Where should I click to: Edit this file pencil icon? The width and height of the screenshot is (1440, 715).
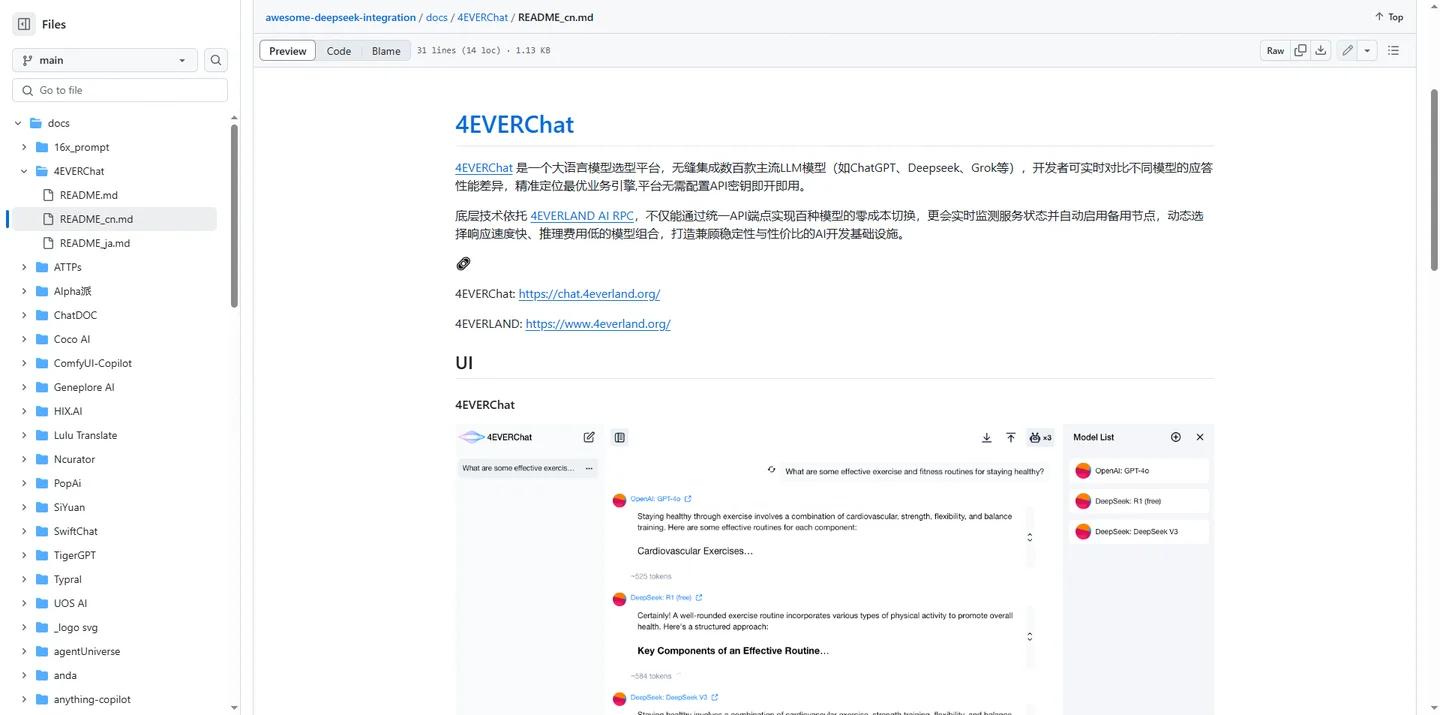click(1348, 50)
